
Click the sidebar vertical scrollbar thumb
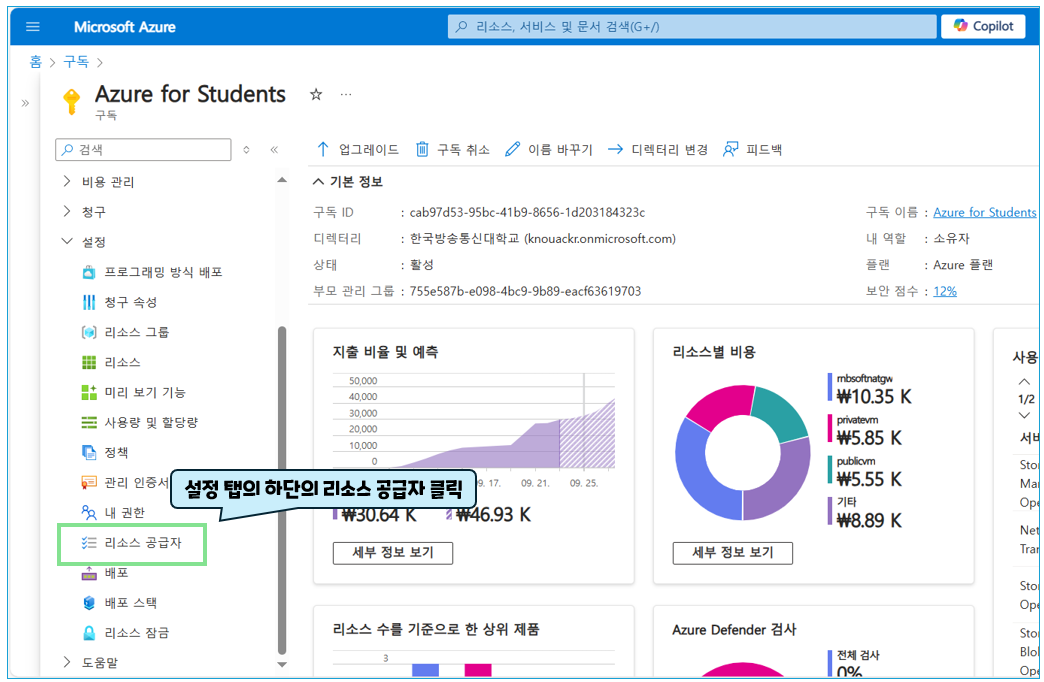tap(282, 490)
